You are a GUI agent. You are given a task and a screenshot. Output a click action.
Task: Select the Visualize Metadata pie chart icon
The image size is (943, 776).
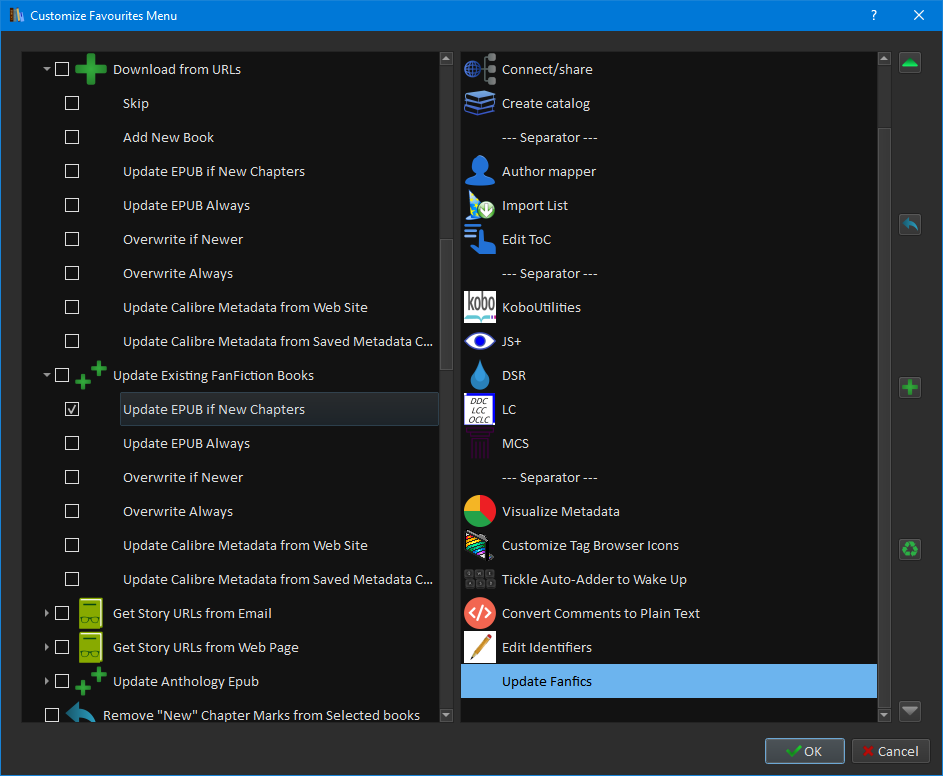(x=480, y=511)
